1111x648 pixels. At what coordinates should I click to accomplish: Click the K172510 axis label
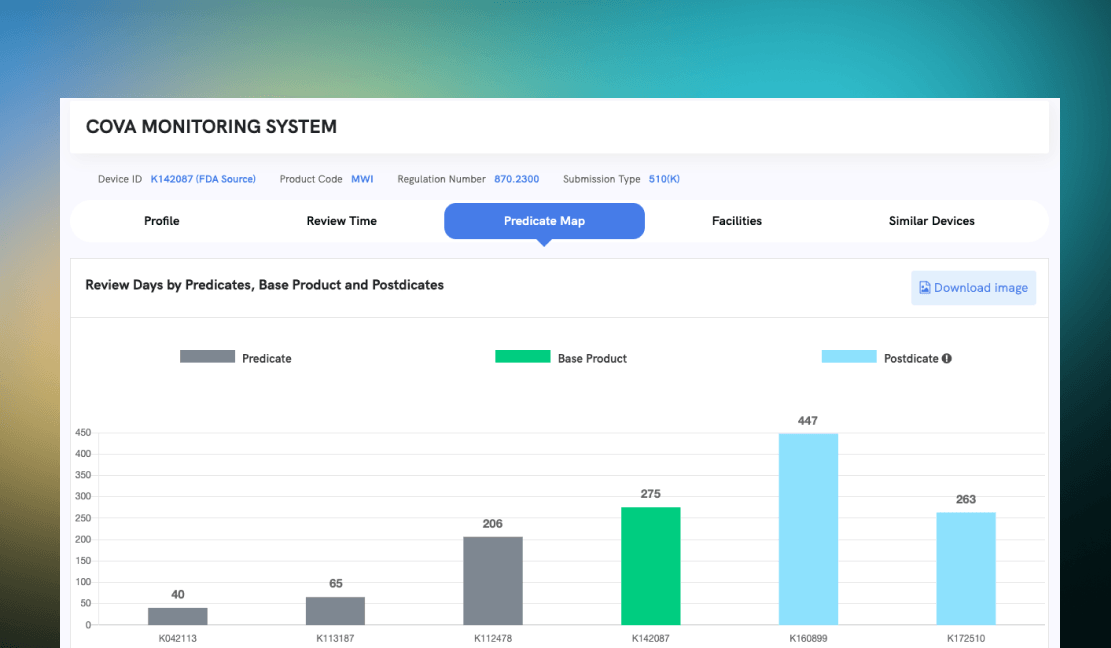point(966,638)
